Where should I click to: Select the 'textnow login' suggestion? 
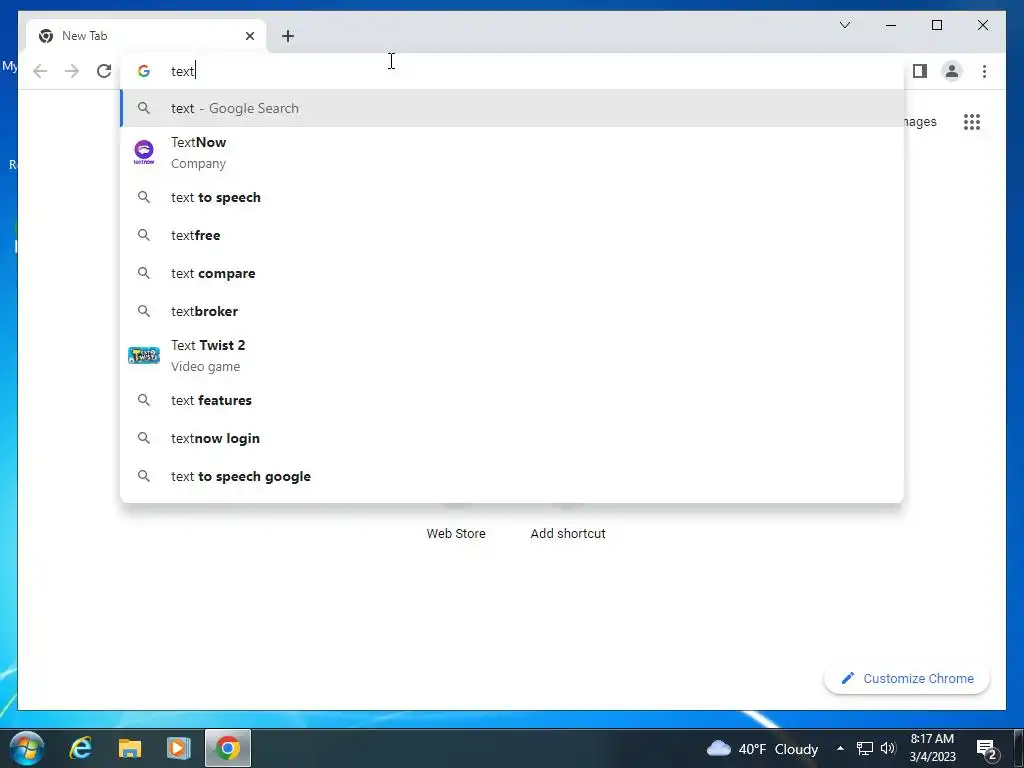click(x=513, y=438)
